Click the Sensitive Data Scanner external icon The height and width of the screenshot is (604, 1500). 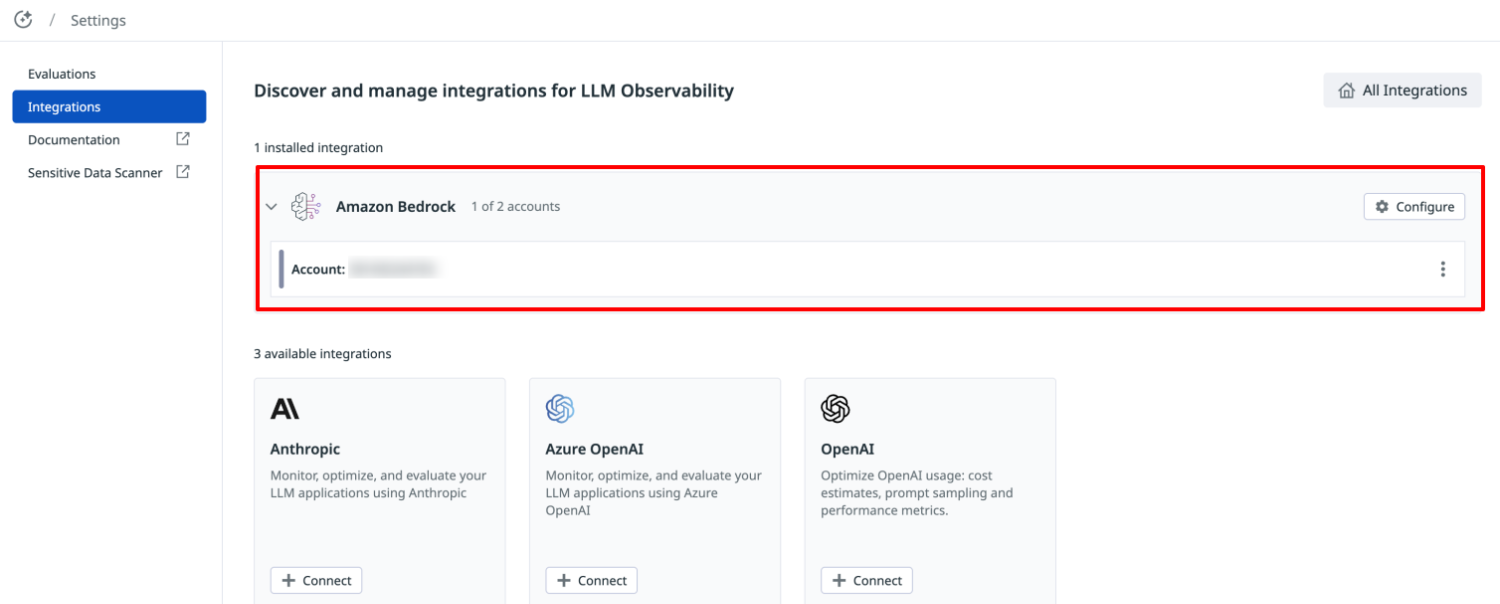tap(183, 172)
